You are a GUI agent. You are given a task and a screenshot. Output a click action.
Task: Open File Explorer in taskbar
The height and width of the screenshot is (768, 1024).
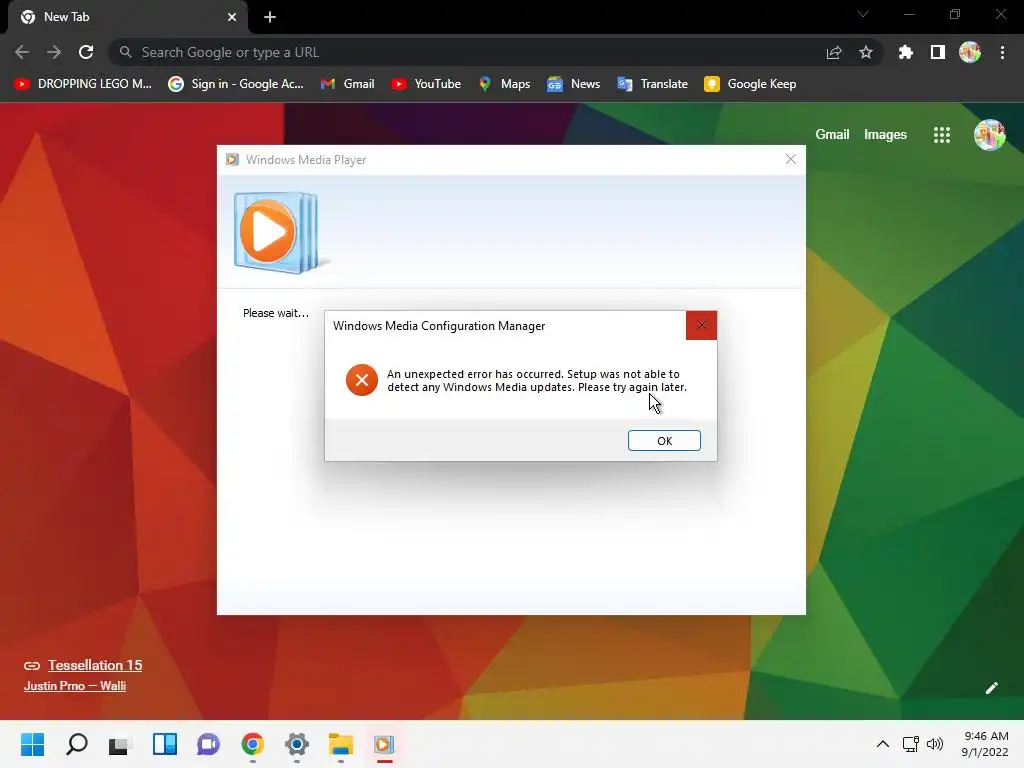coord(340,744)
